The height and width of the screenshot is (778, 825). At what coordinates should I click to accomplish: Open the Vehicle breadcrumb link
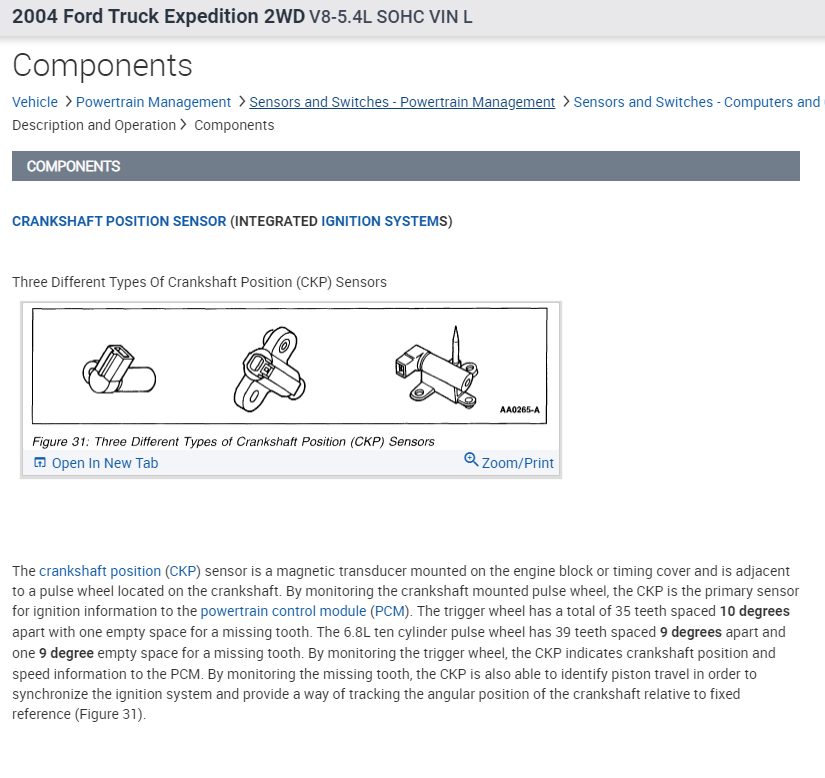coord(35,102)
